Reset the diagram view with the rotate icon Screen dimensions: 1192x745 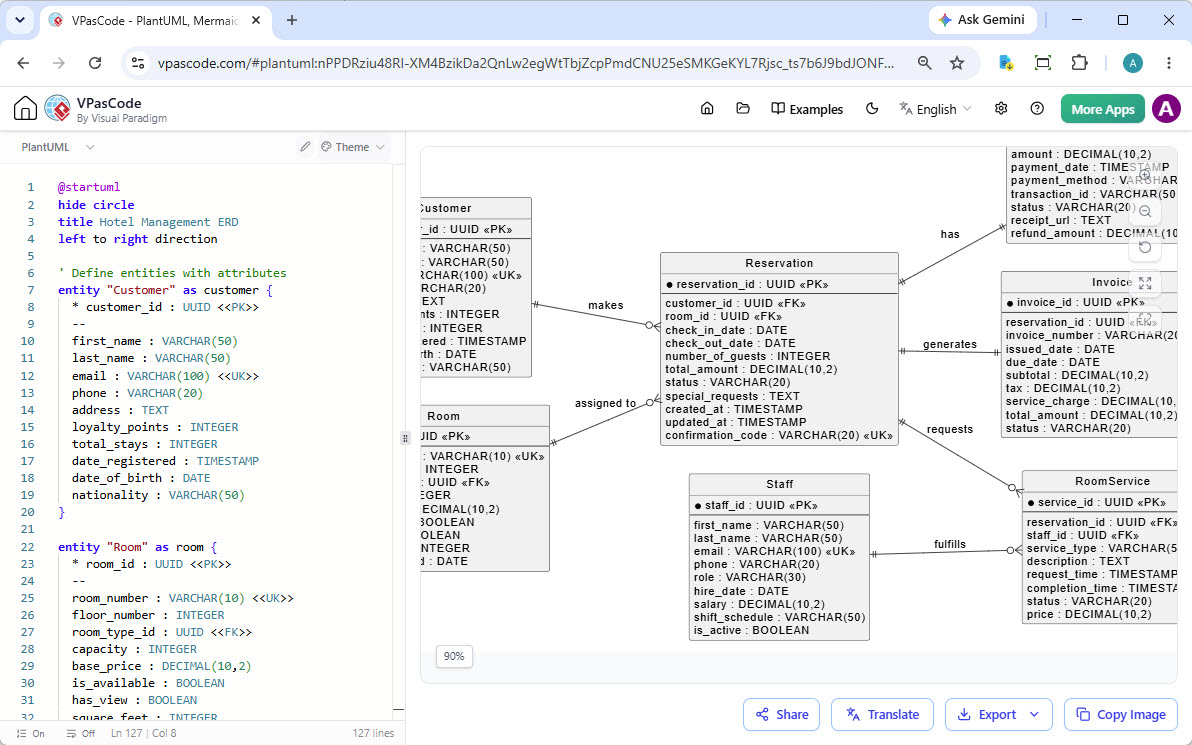point(1145,247)
